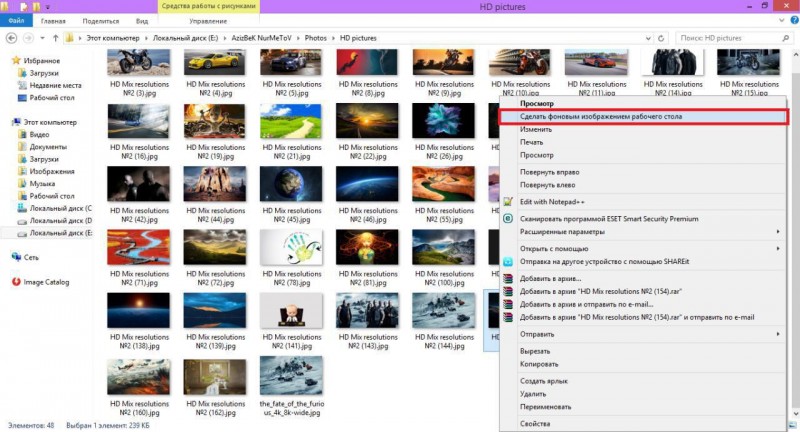Screen dimensions: 800x432
Task: Open Музыка folder in sidebar
Action: pos(42,184)
